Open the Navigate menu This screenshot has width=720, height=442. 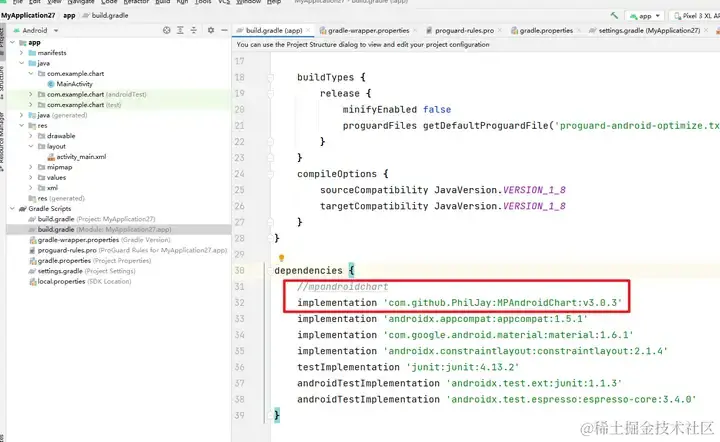(x=81, y=2)
